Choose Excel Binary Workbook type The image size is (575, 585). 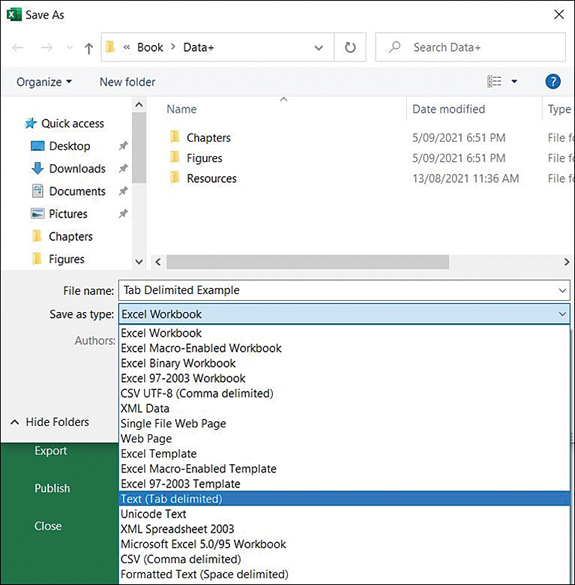click(x=344, y=363)
